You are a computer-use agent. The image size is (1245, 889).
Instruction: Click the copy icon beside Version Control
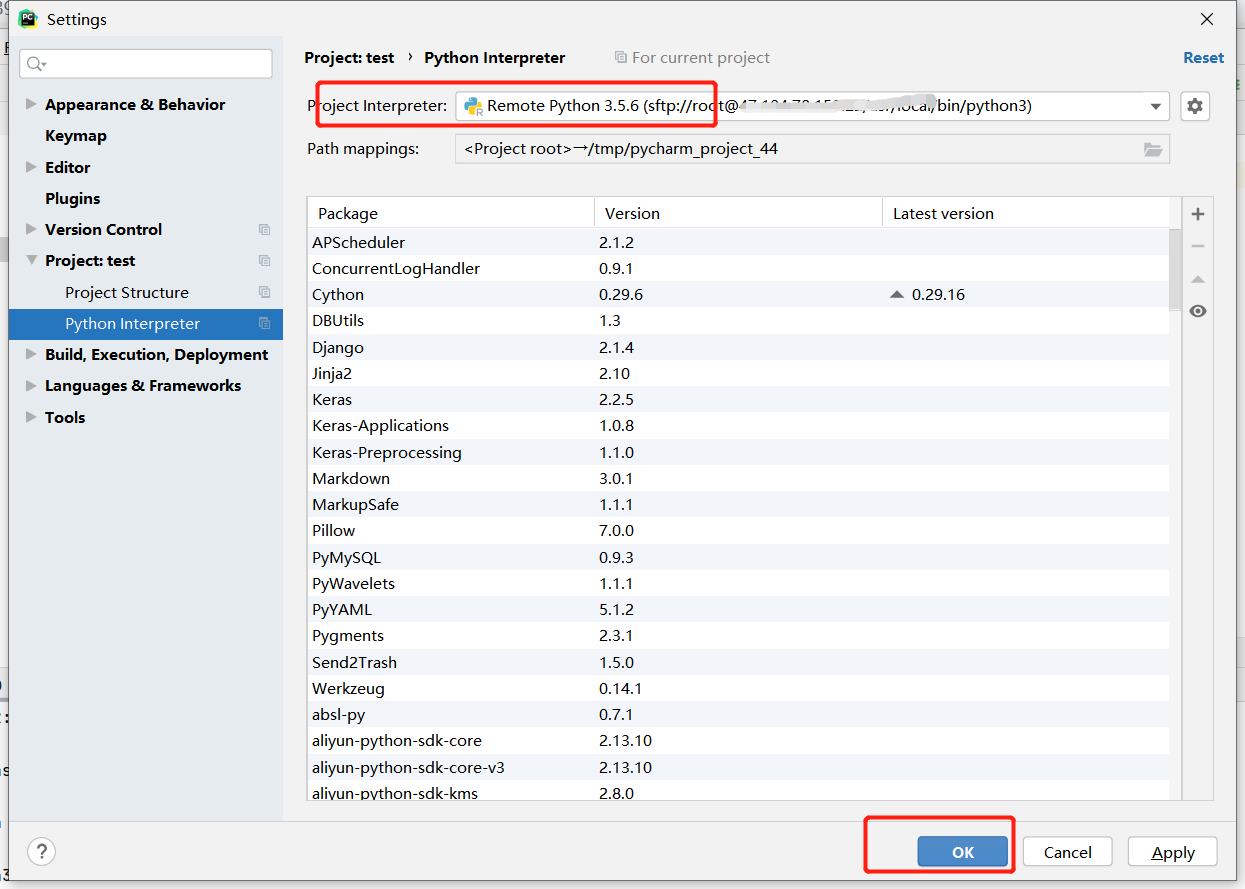tap(264, 230)
